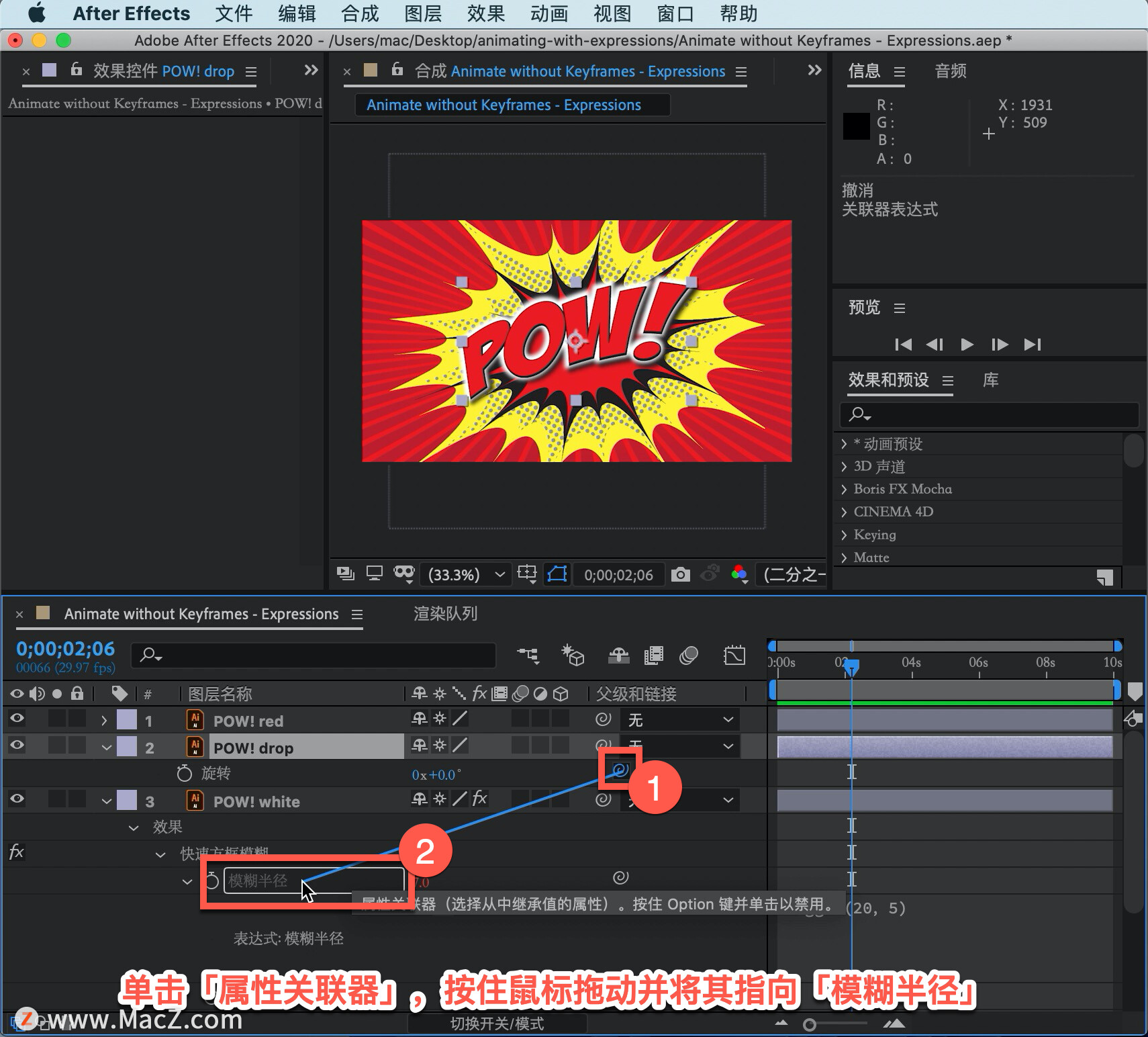Click the show channel color icon

pos(739,574)
